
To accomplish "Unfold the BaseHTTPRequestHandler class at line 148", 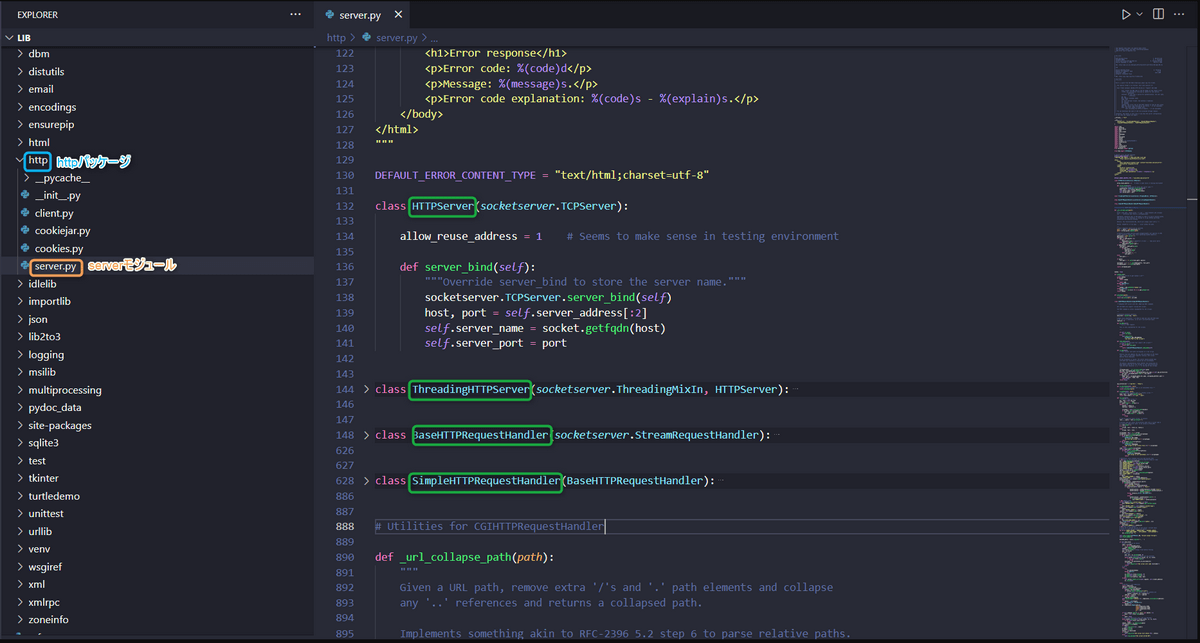I will pyautogui.click(x=366, y=435).
